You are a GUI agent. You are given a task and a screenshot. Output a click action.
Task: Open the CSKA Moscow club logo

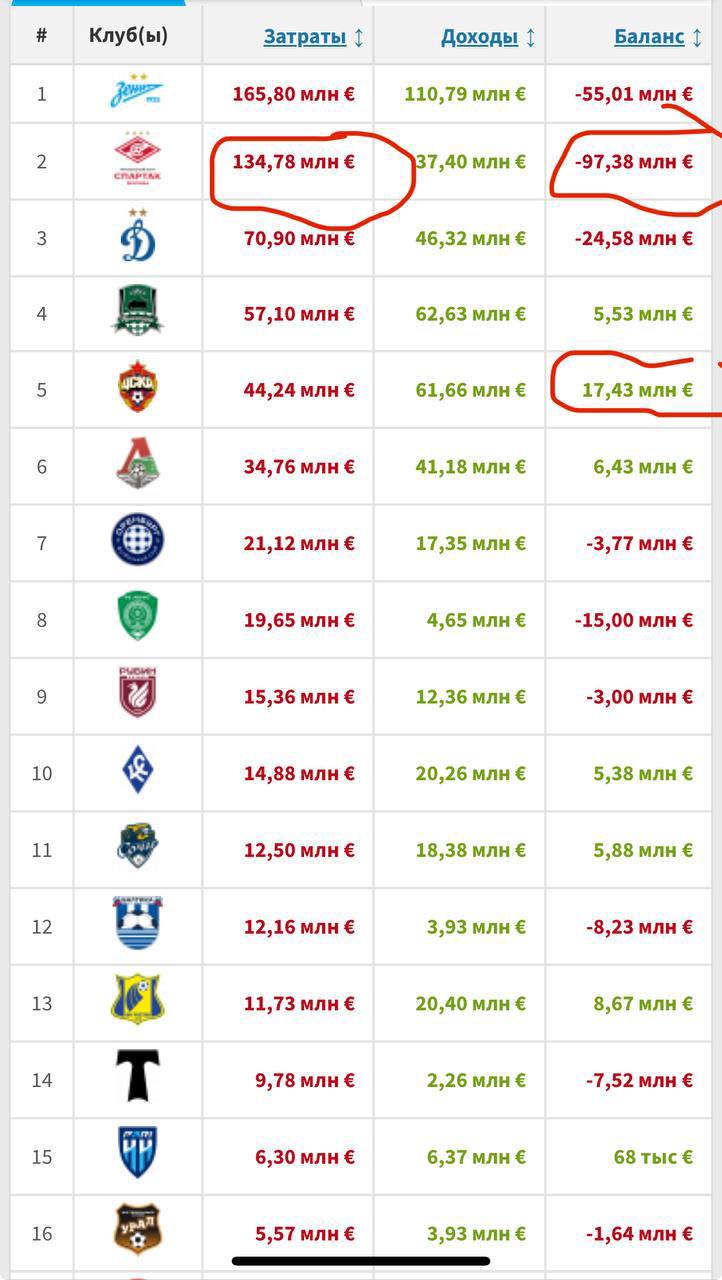click(138, 390)
